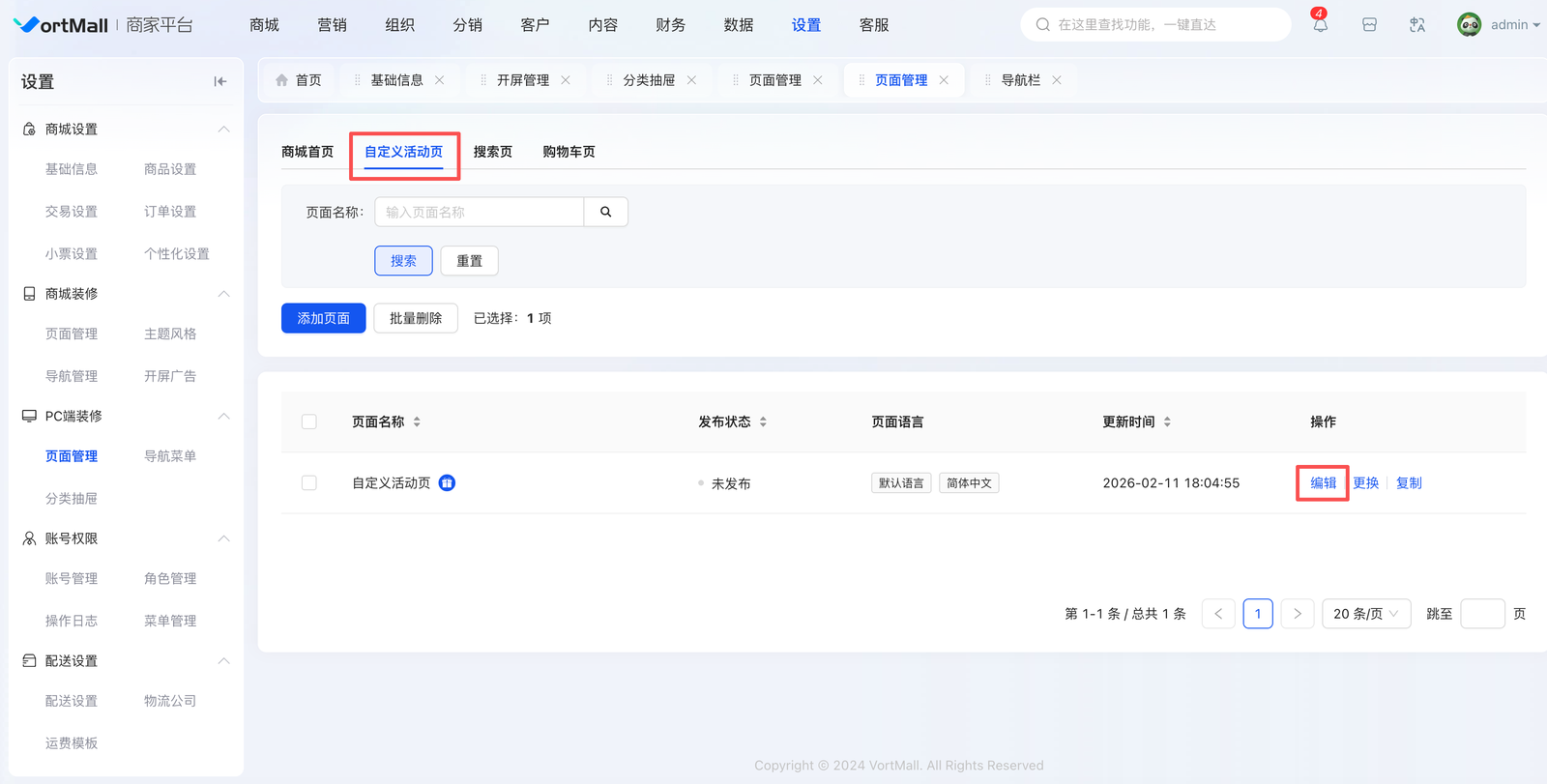Click the store icon in header
Viewport: 1547px width, 784px height.
click(1369, 25)
